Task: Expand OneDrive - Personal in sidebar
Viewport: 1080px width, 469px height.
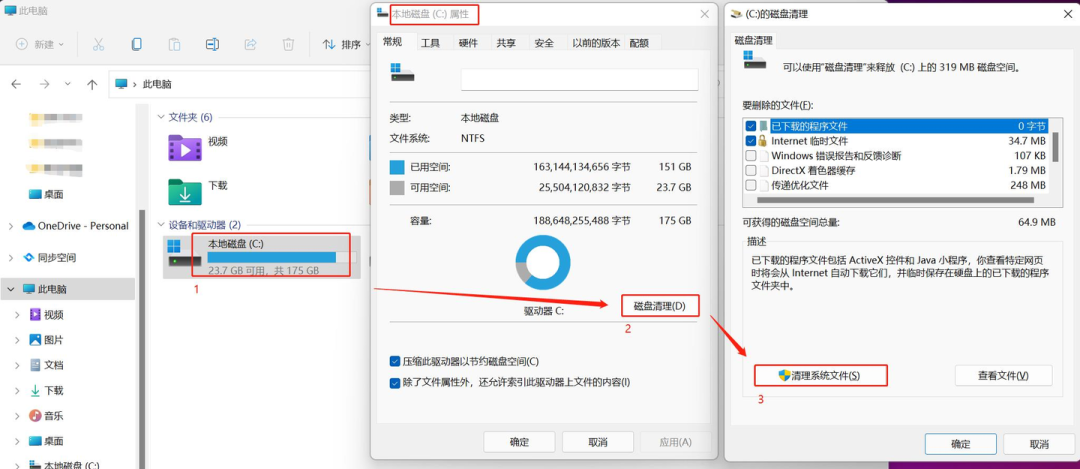Action: [x=11, y=226]
